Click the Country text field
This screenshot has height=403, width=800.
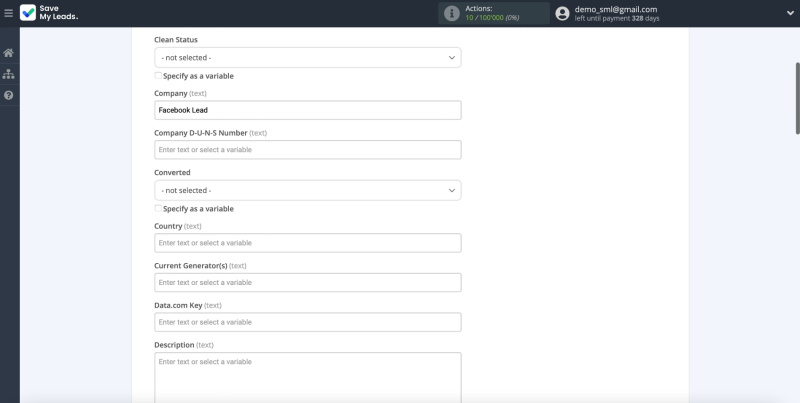click(307, 243)
